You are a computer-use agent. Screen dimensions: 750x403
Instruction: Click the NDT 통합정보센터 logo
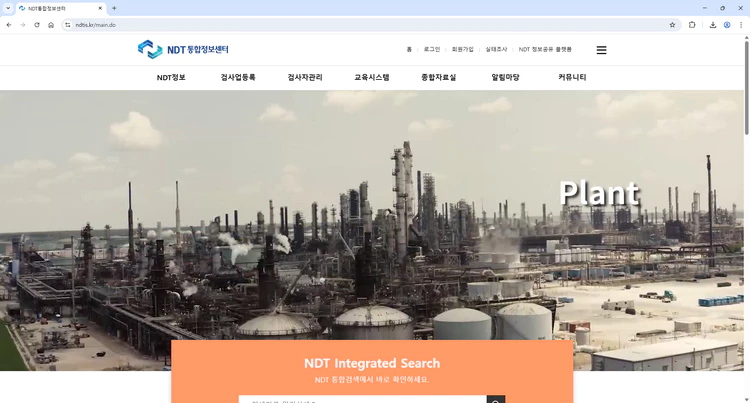click(184, 49)
